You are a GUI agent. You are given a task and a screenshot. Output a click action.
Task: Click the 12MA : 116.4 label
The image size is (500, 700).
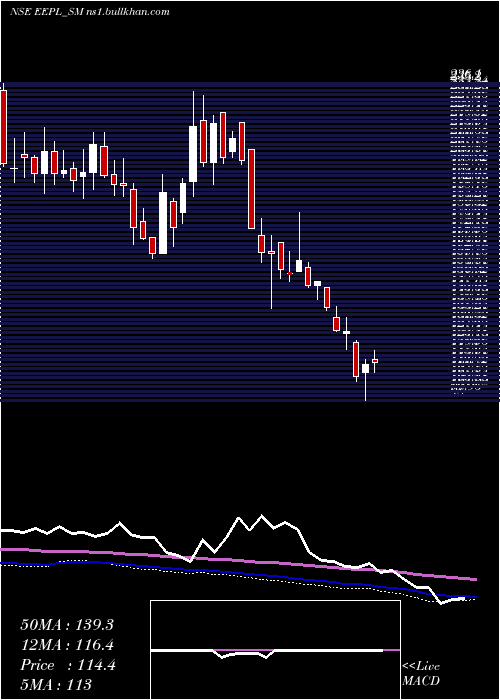click(67, 645)
